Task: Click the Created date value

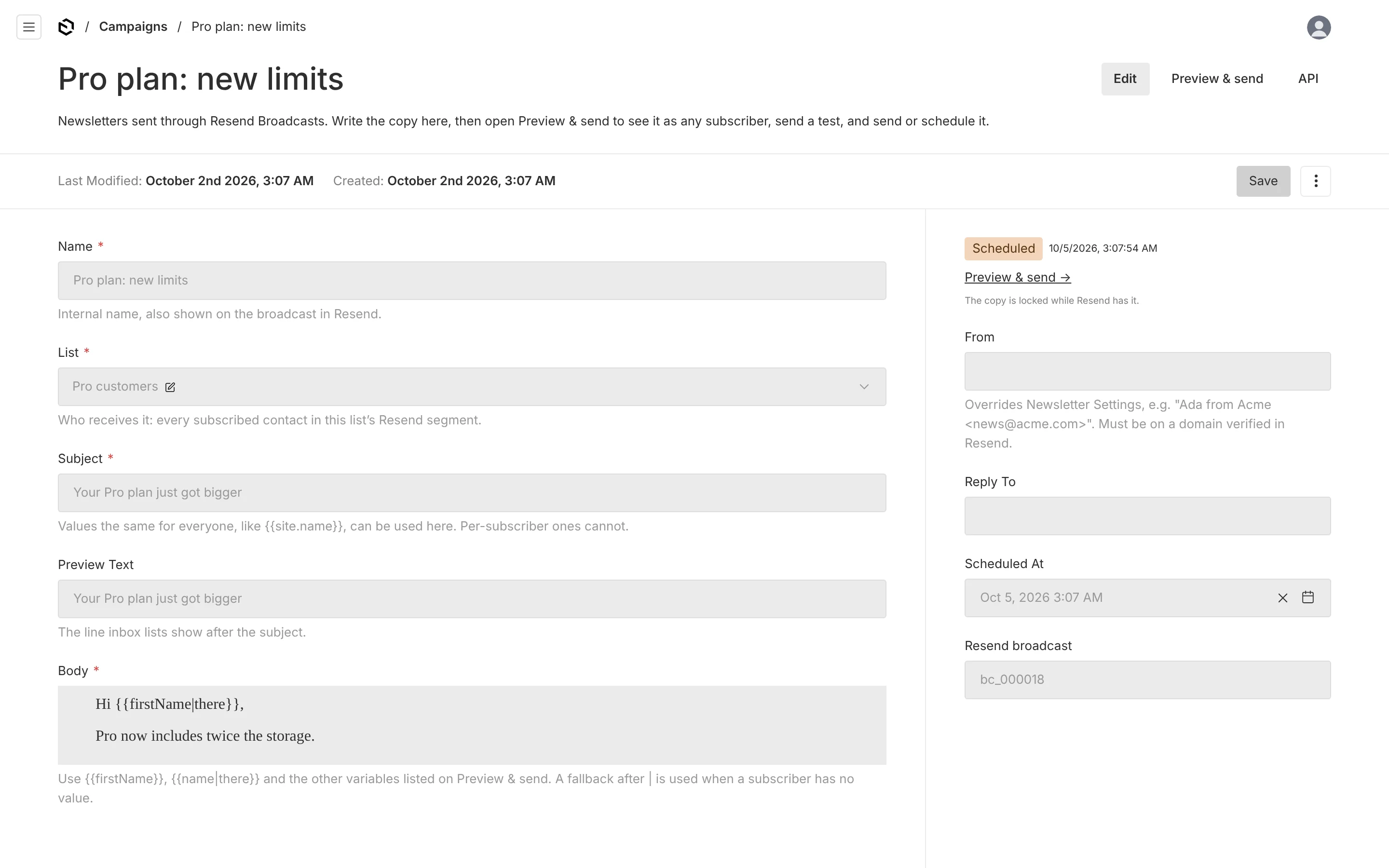Action: [x=471, y=181]
